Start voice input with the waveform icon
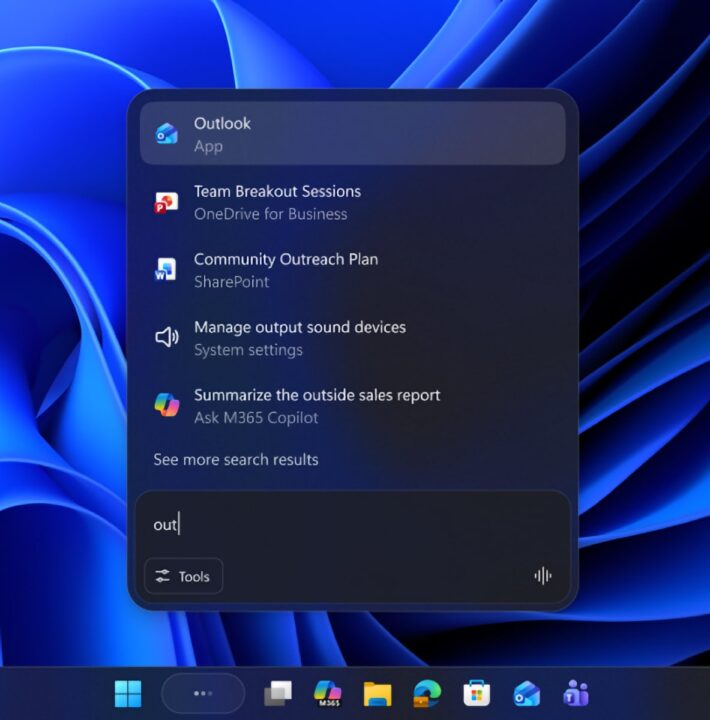This screenshot has height=720, width=710. click(x=543, y=576)
